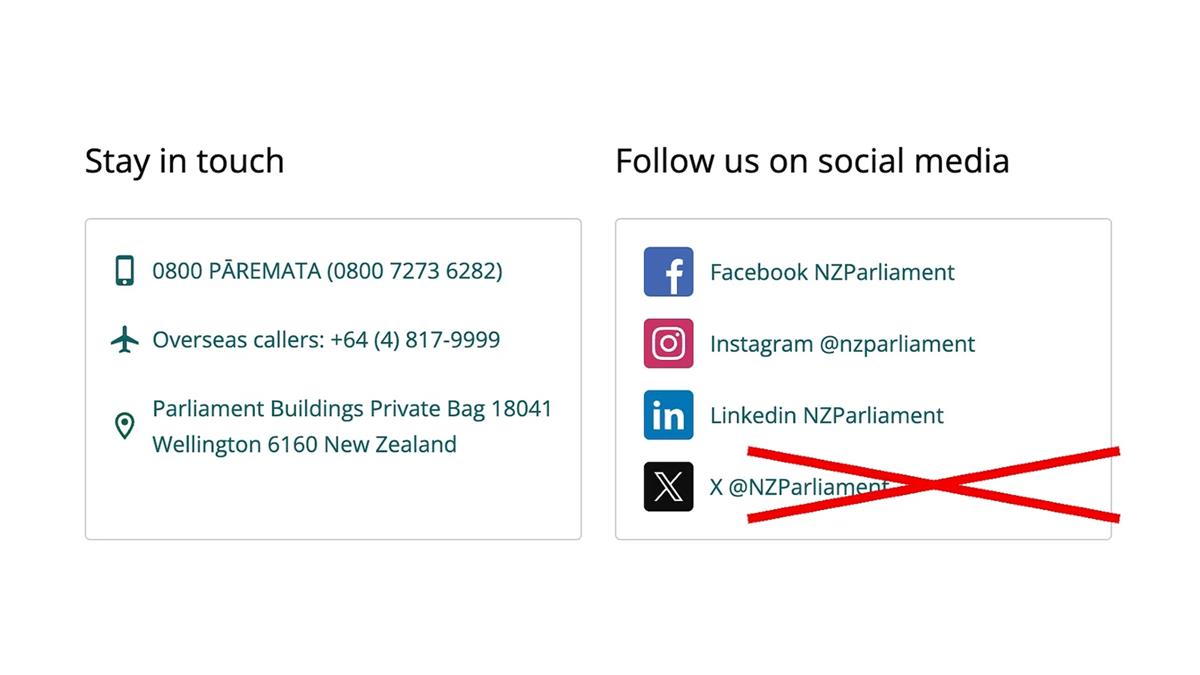Click the airplane icon for overseas callers
The image size is (1200, 675).
[x=124, y=340]
